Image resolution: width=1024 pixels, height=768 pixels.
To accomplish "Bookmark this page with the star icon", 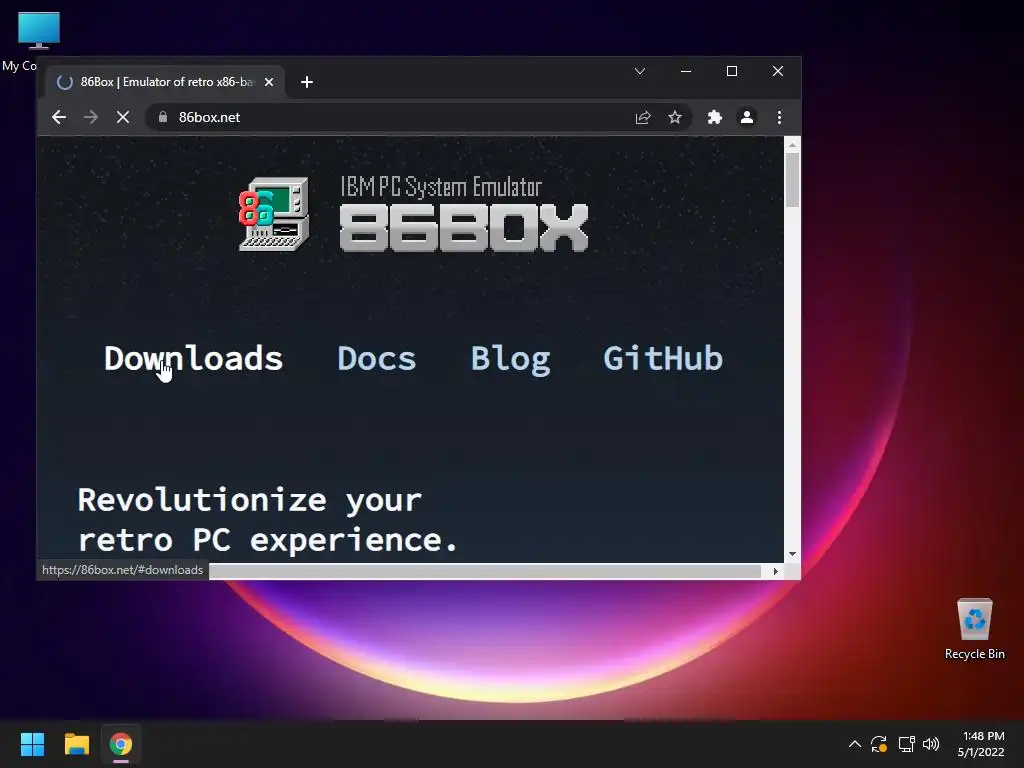I will click(675, 118).
